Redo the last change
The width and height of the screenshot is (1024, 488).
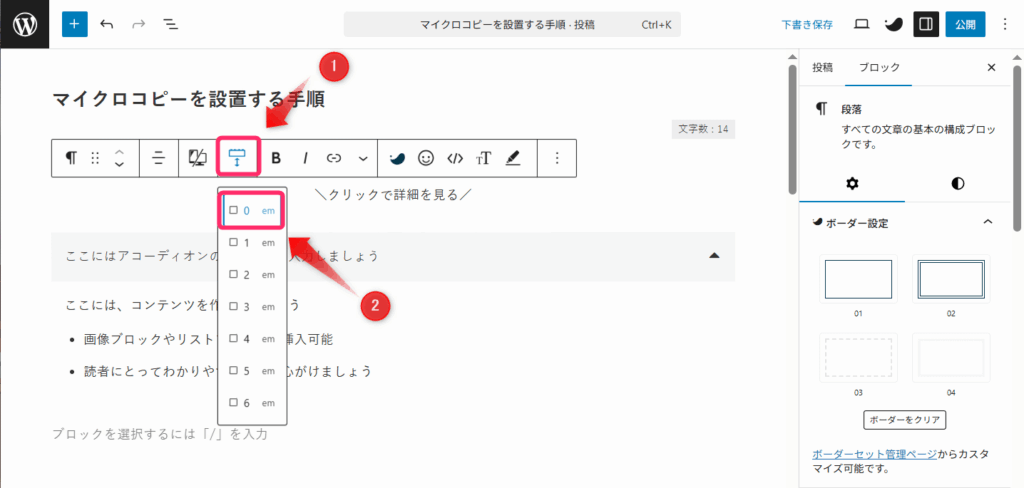coord(138,25)
